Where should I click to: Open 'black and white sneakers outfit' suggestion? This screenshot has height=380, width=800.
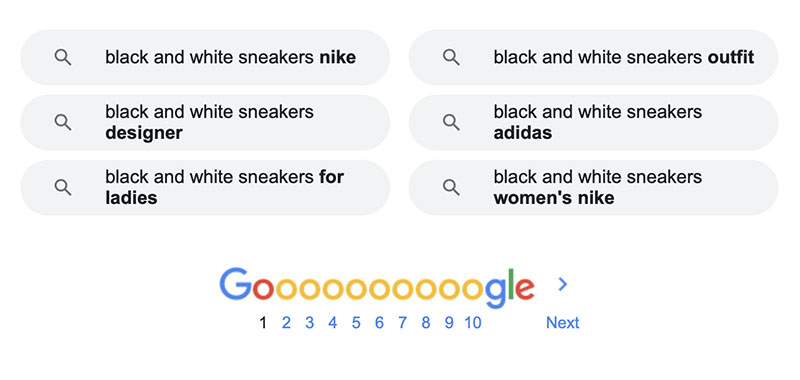click(593, 58)
